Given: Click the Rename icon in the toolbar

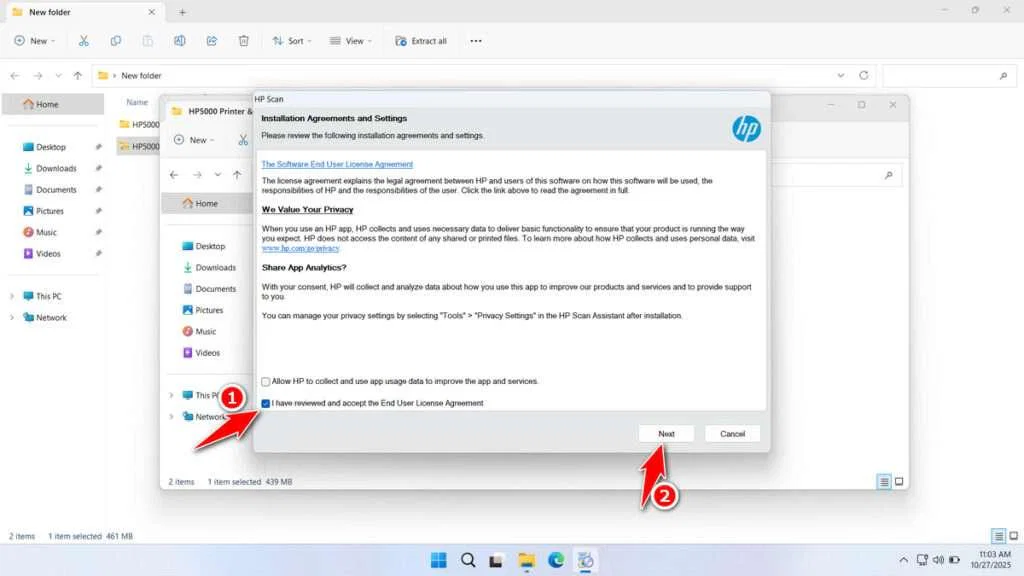Looking at the screenshot, I should click(180, 41).
